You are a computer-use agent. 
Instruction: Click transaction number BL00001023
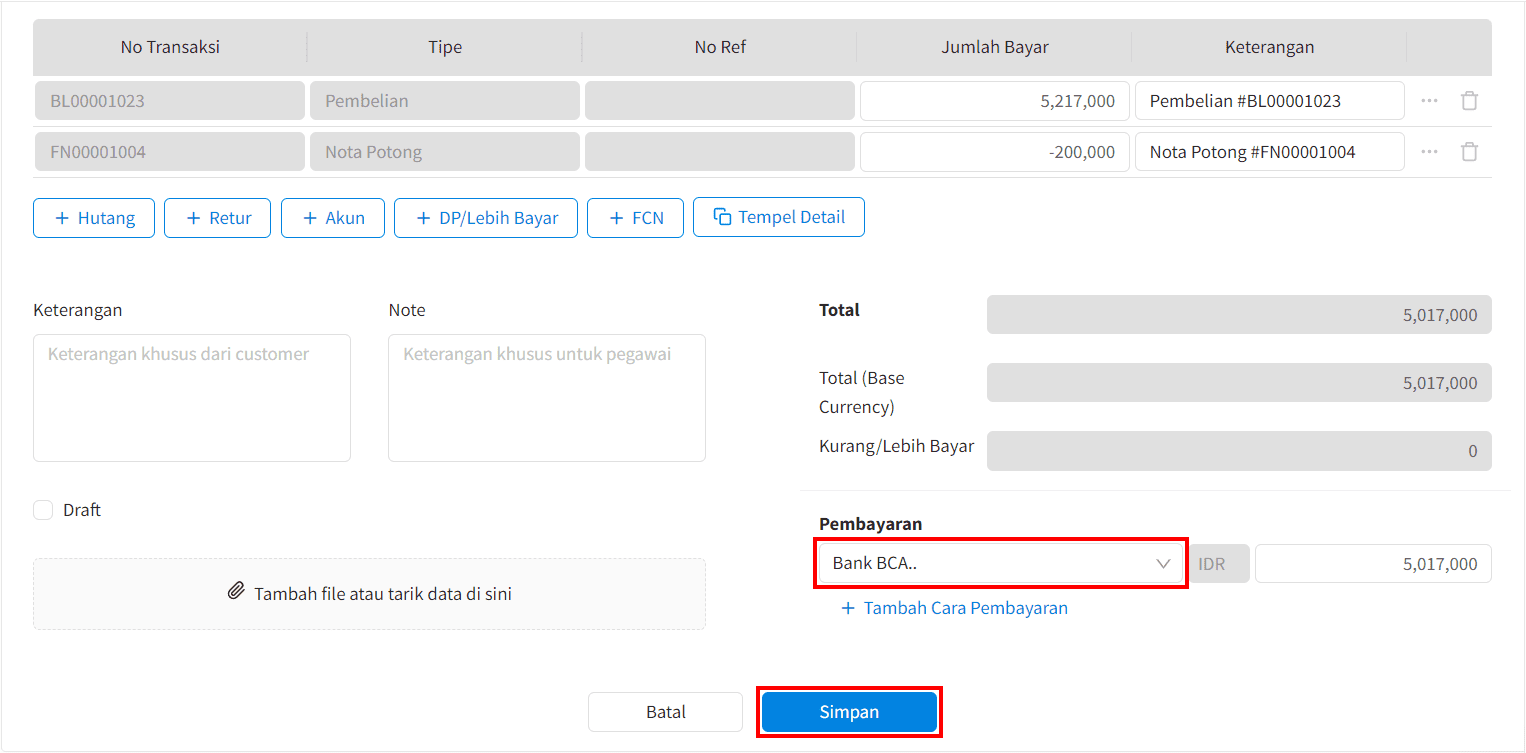170,101
